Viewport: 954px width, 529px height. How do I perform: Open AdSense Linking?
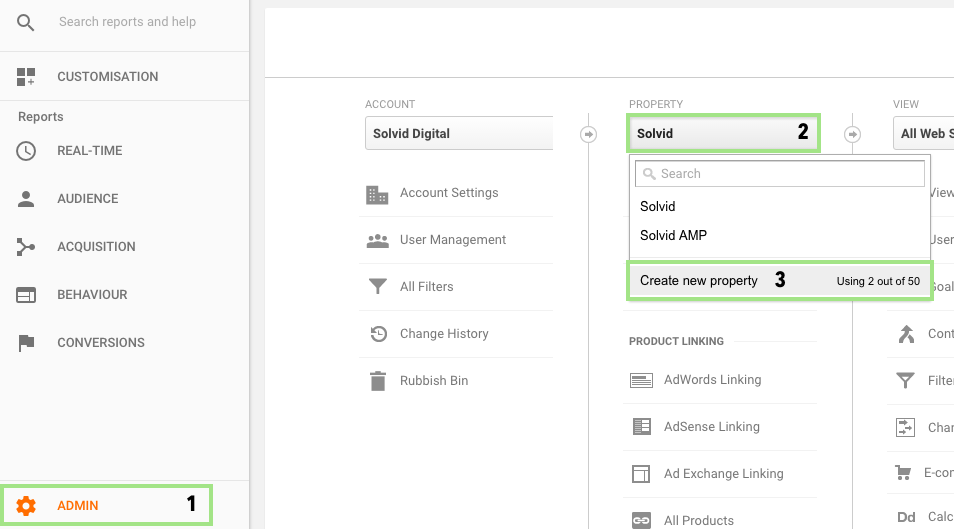(712, 427)
